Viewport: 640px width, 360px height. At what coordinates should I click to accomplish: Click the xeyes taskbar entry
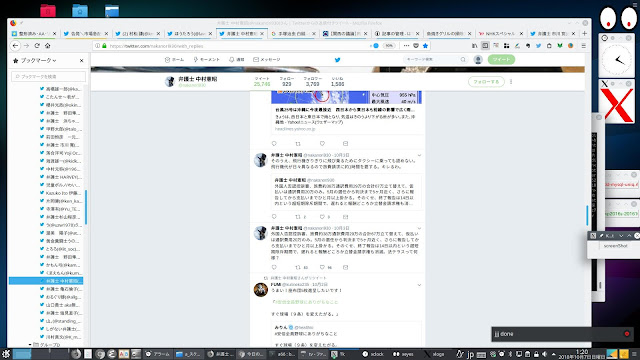click(403, 354)
